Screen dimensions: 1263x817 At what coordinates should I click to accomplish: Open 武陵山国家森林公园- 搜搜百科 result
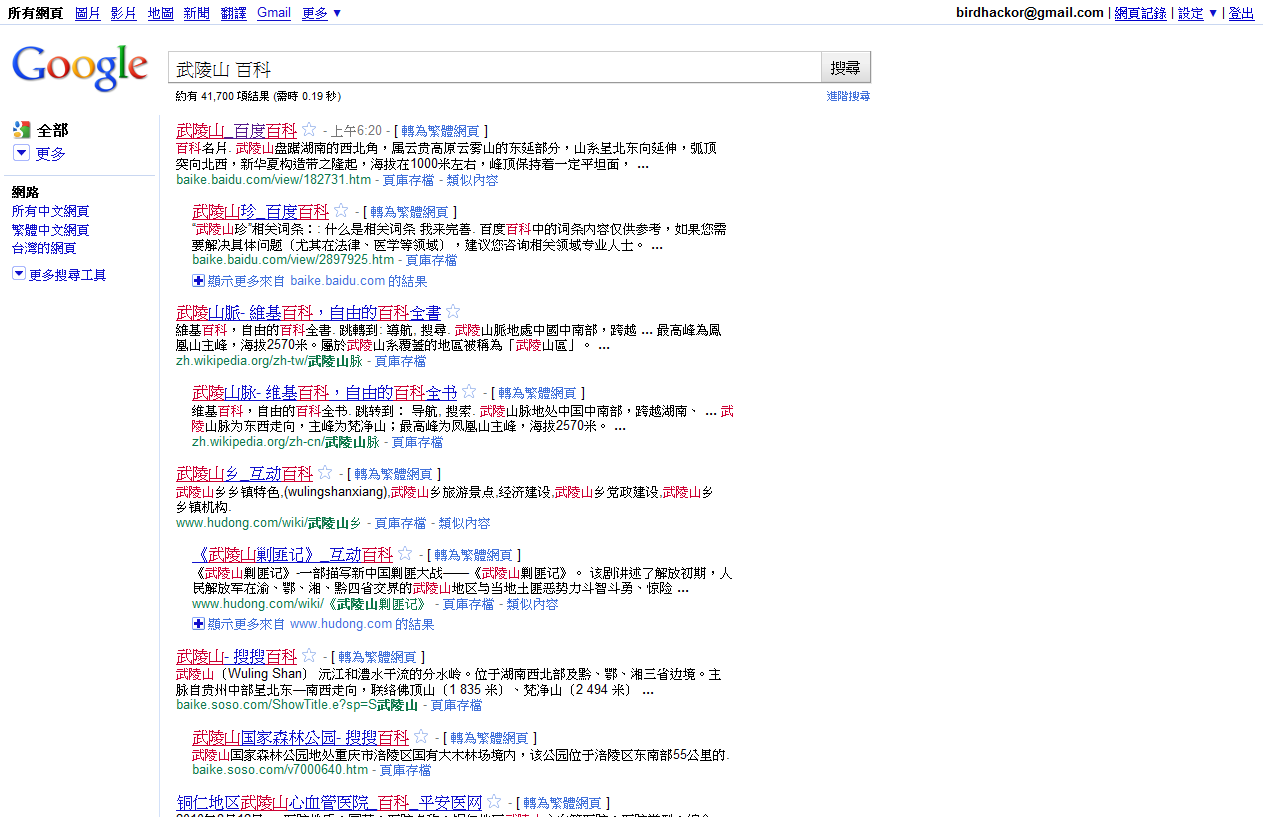point(300,737)
